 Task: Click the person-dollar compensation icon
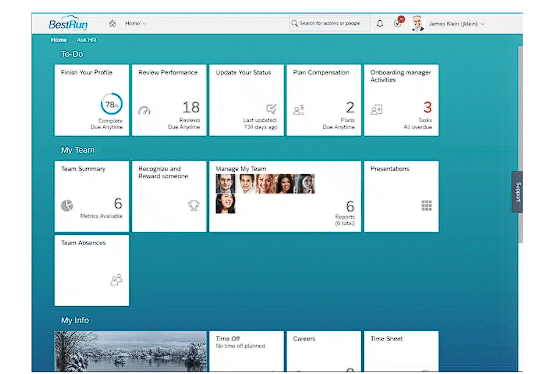coord(299,110)
